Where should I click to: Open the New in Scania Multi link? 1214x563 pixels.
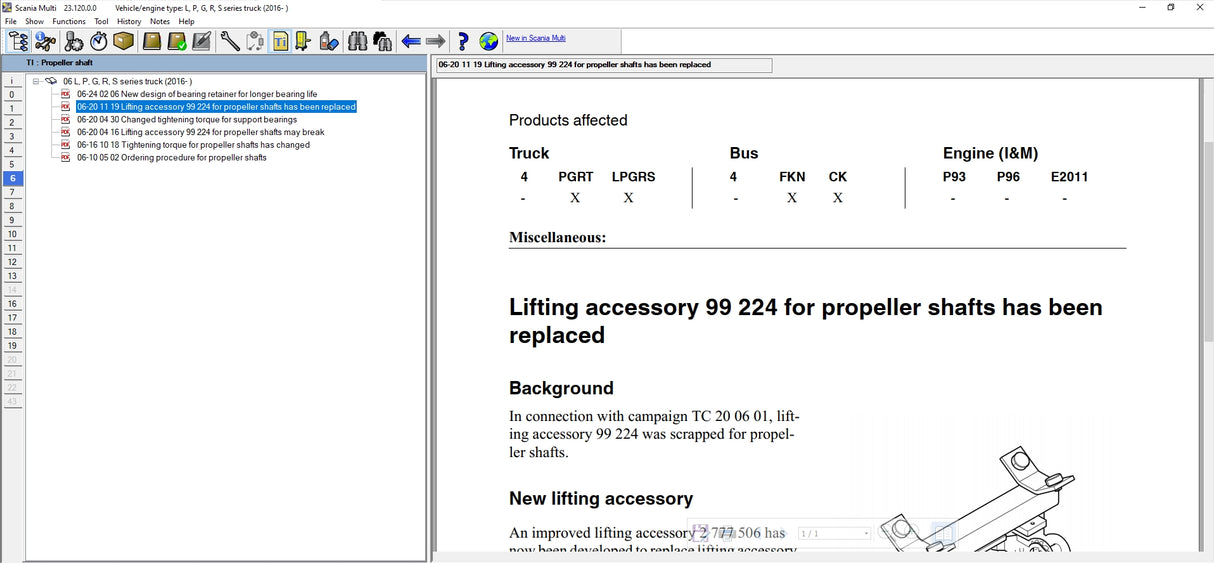tap(535, 38)
